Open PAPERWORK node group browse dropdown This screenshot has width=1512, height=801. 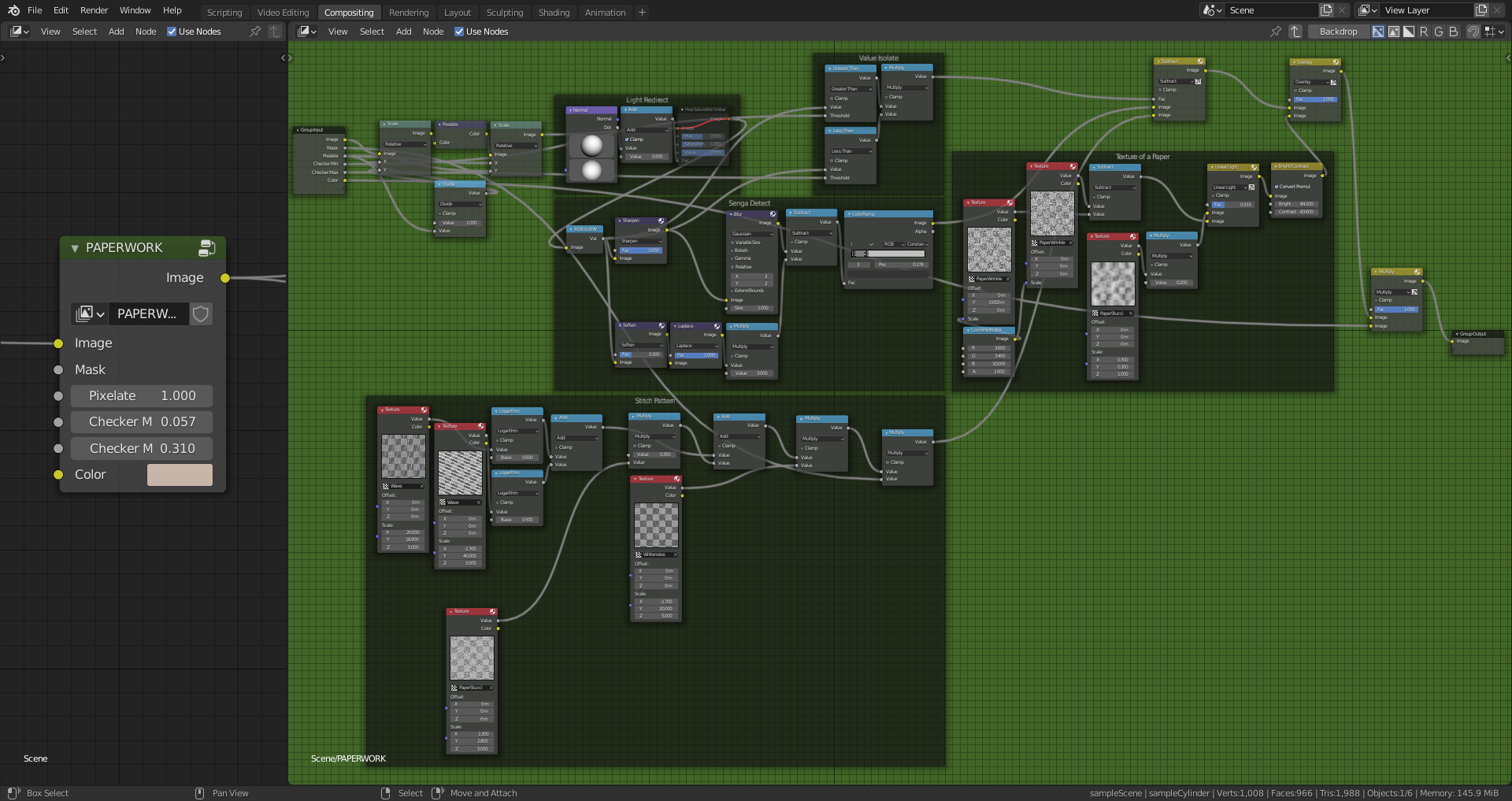tap(90, 314)
